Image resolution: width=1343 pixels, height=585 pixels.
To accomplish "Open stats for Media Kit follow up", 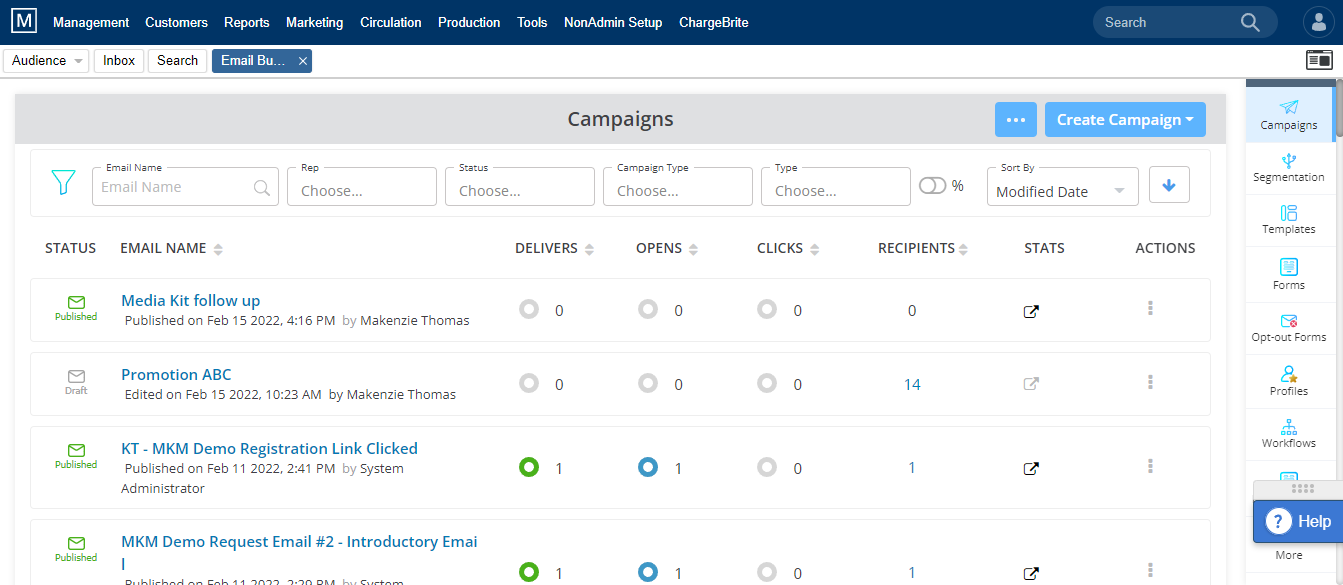I will point(1031,311).
